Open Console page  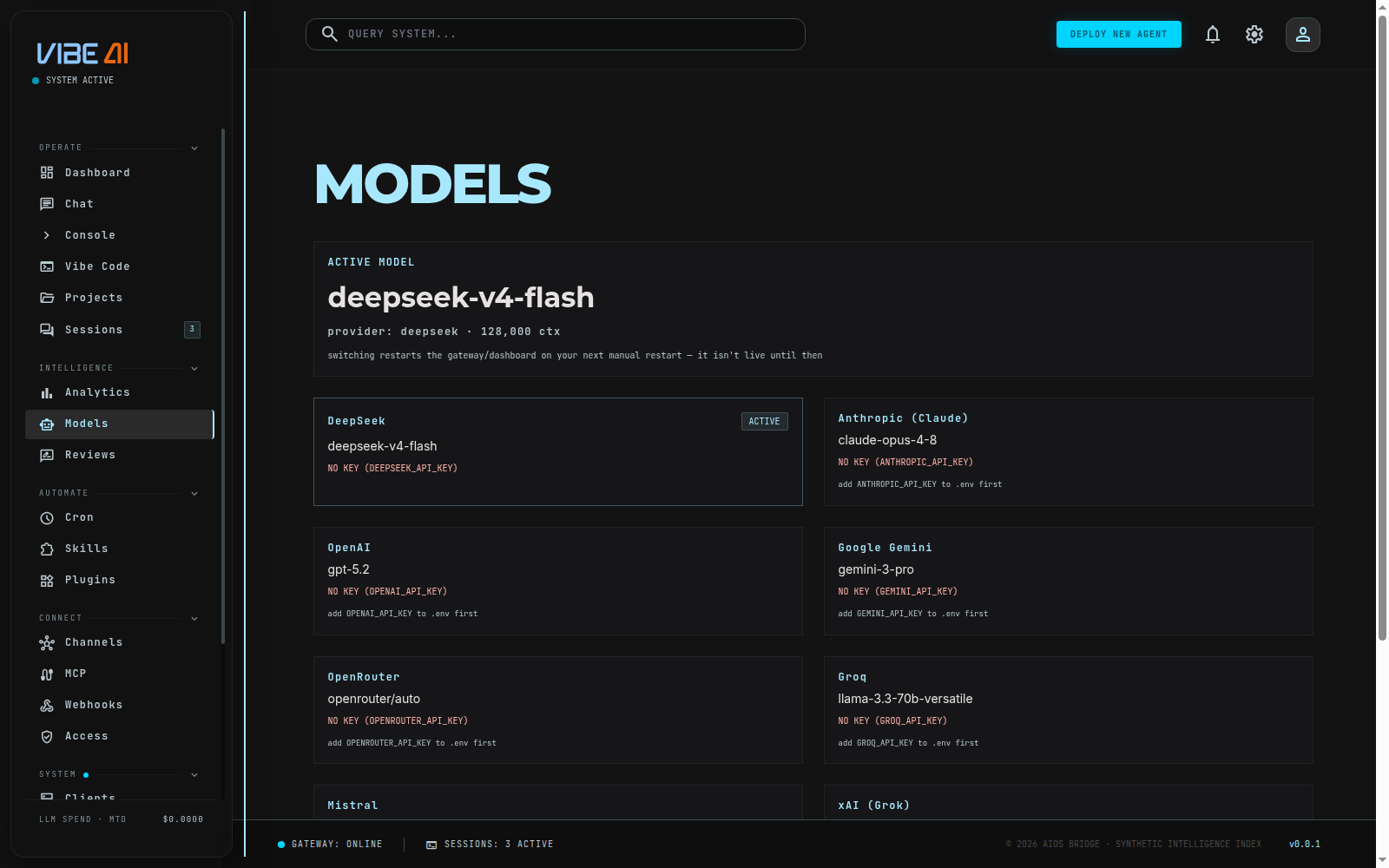pos(120,235)
